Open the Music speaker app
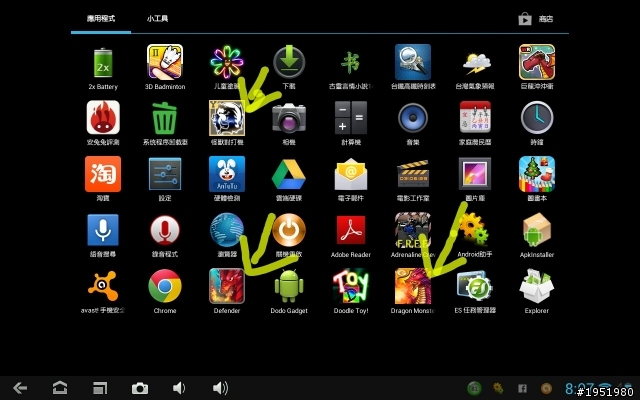The height and width of the screenshot is (400, 640). [413, 118]
